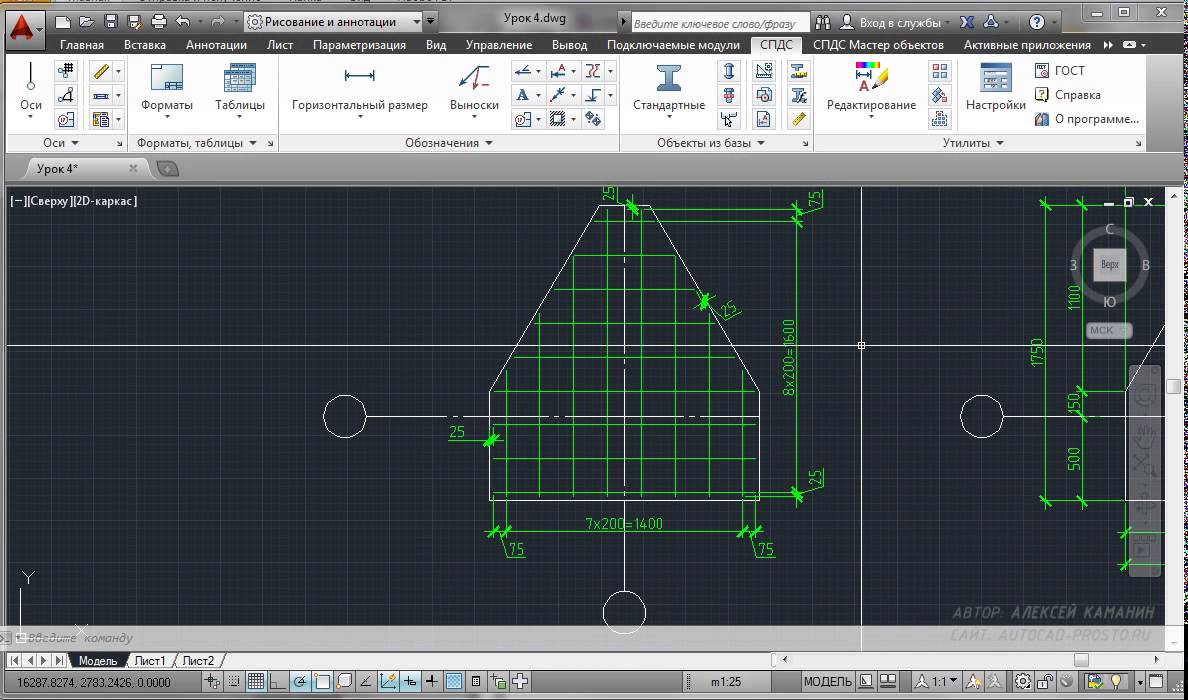The height and width of the screenshot is (700, 1188).
Task: Toggle lineweight display in status bar
Action: 432,682
